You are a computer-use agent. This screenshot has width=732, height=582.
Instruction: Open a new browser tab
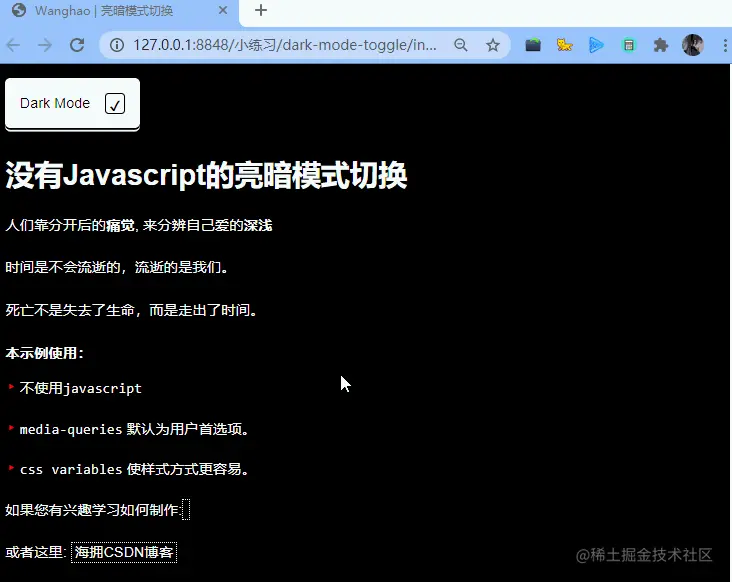(261, 10)
